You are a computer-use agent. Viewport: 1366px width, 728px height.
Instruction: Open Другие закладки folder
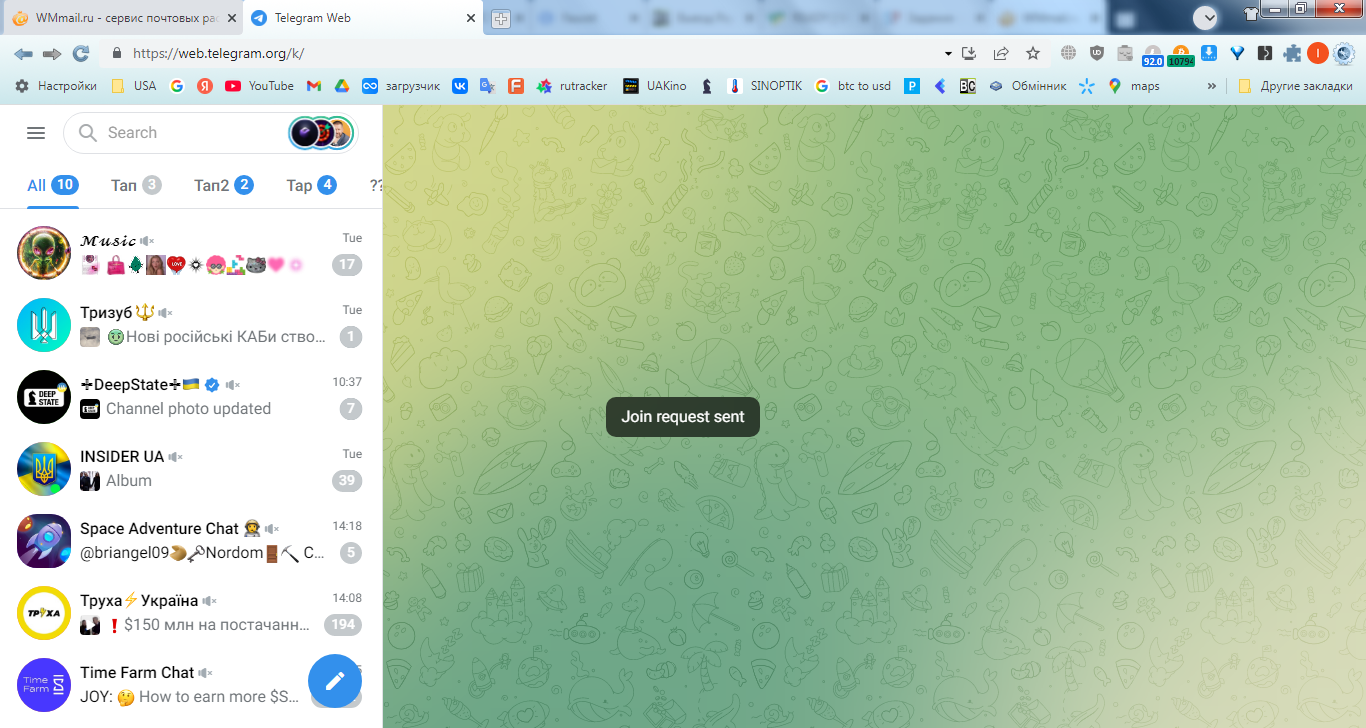coord(1295,86)
